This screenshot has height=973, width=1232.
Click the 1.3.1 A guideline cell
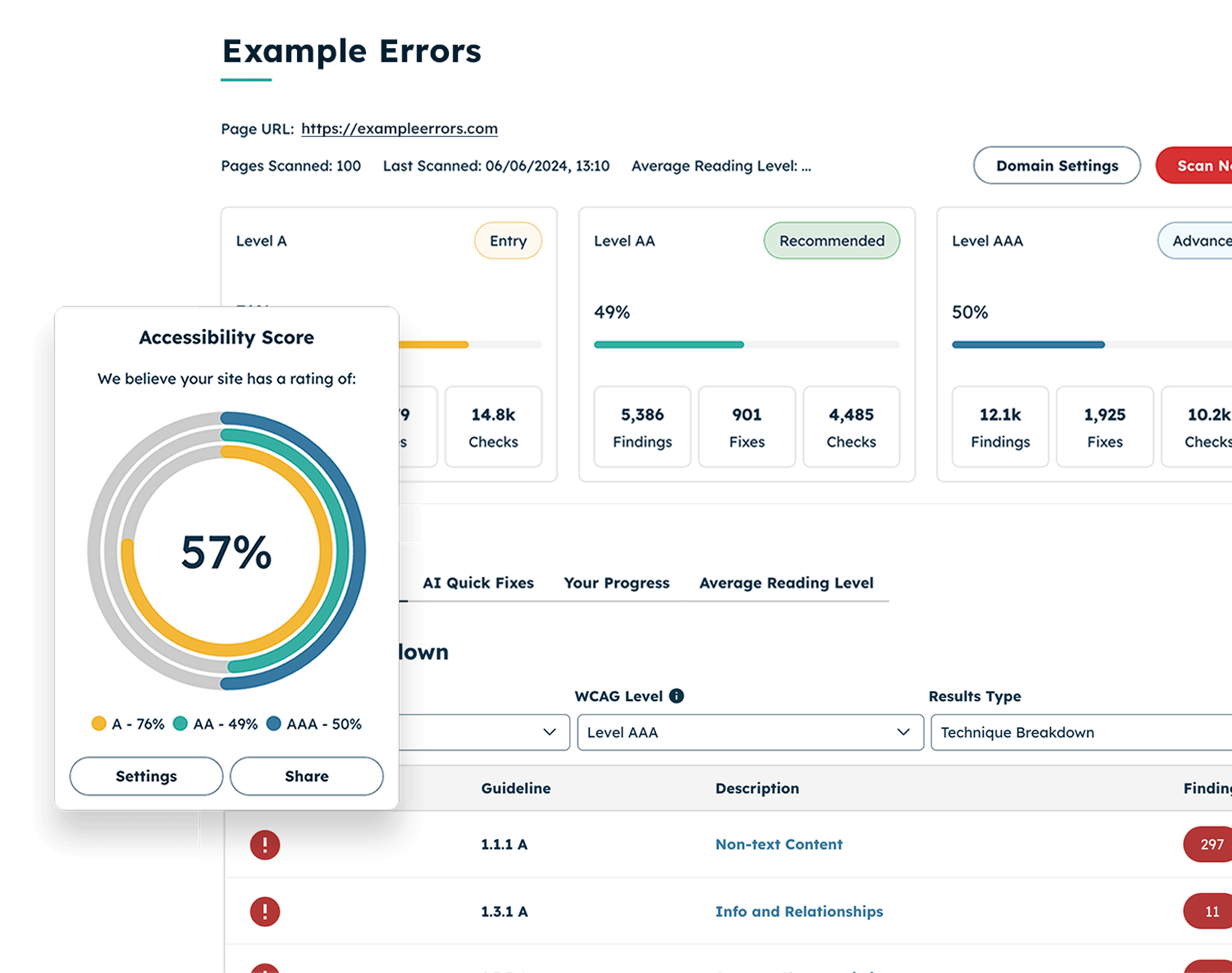click(x=504, y=911)
